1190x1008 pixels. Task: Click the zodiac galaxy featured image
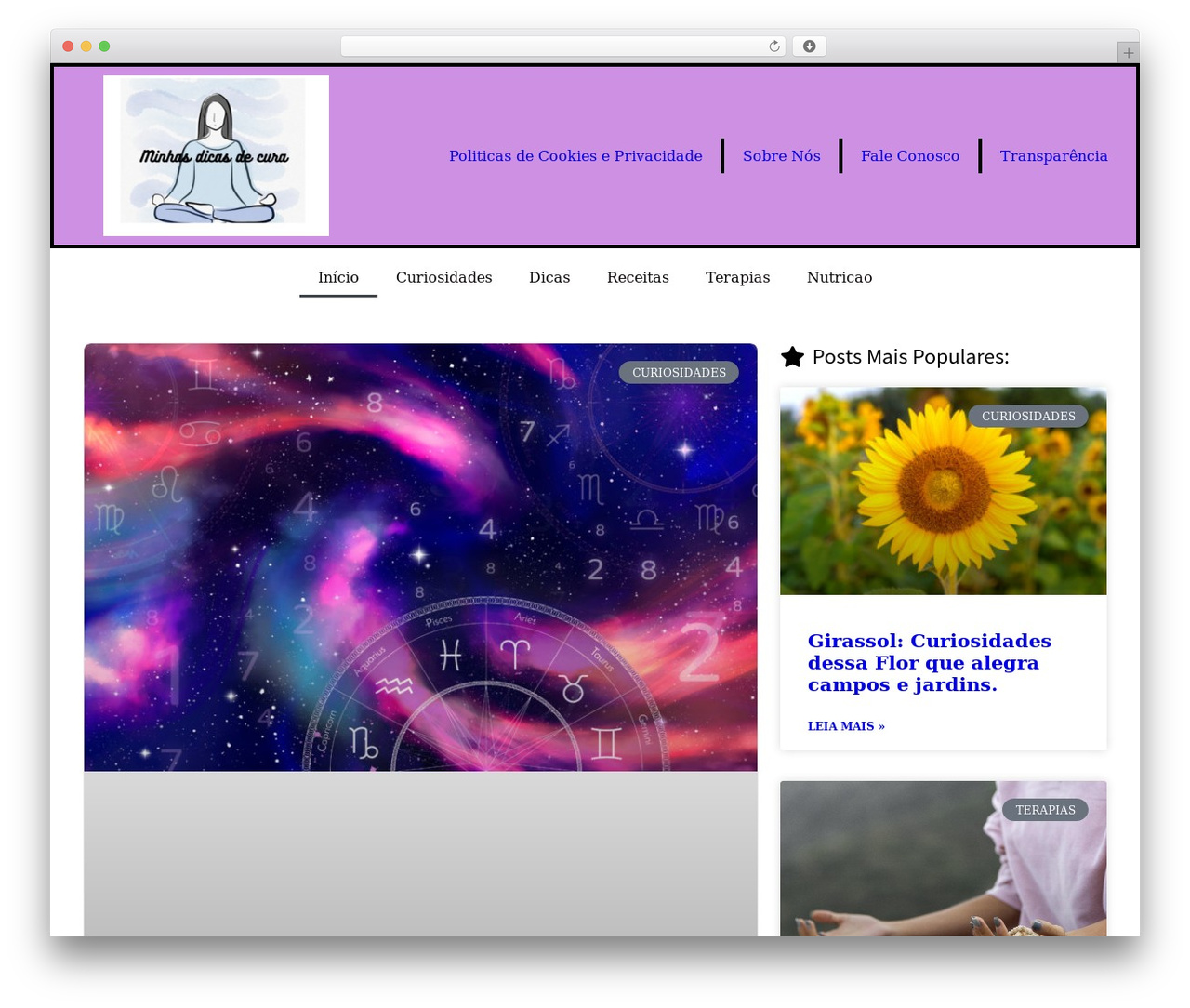click(420, 557)
